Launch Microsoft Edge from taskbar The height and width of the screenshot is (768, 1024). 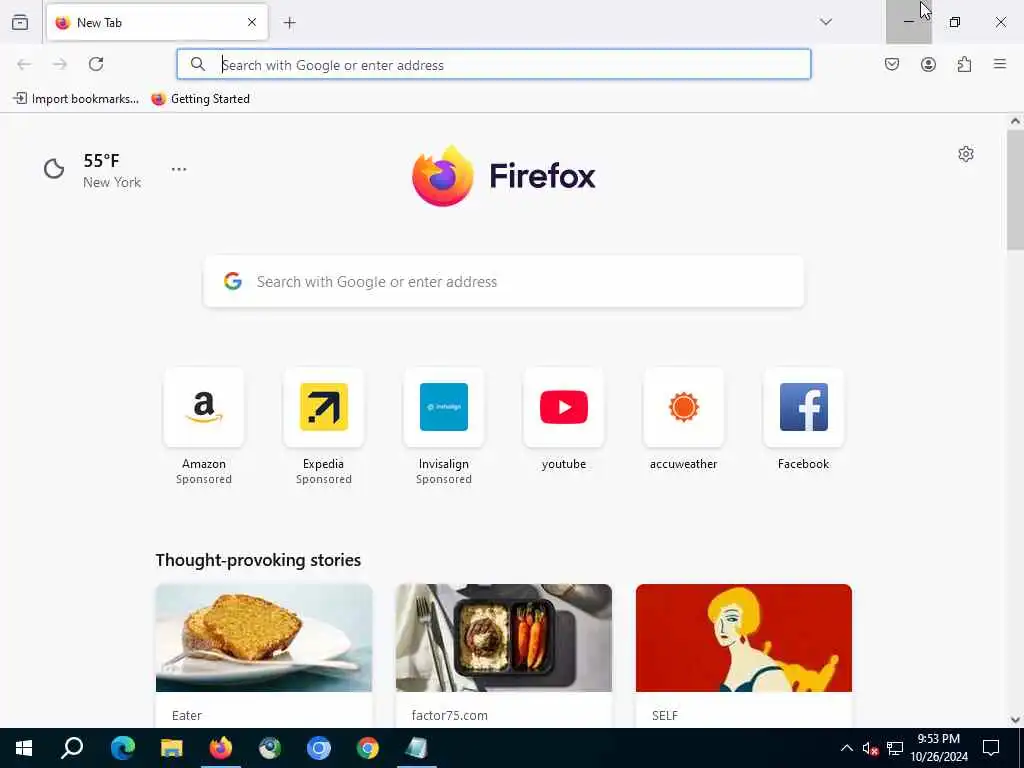(x=123, y=748)
